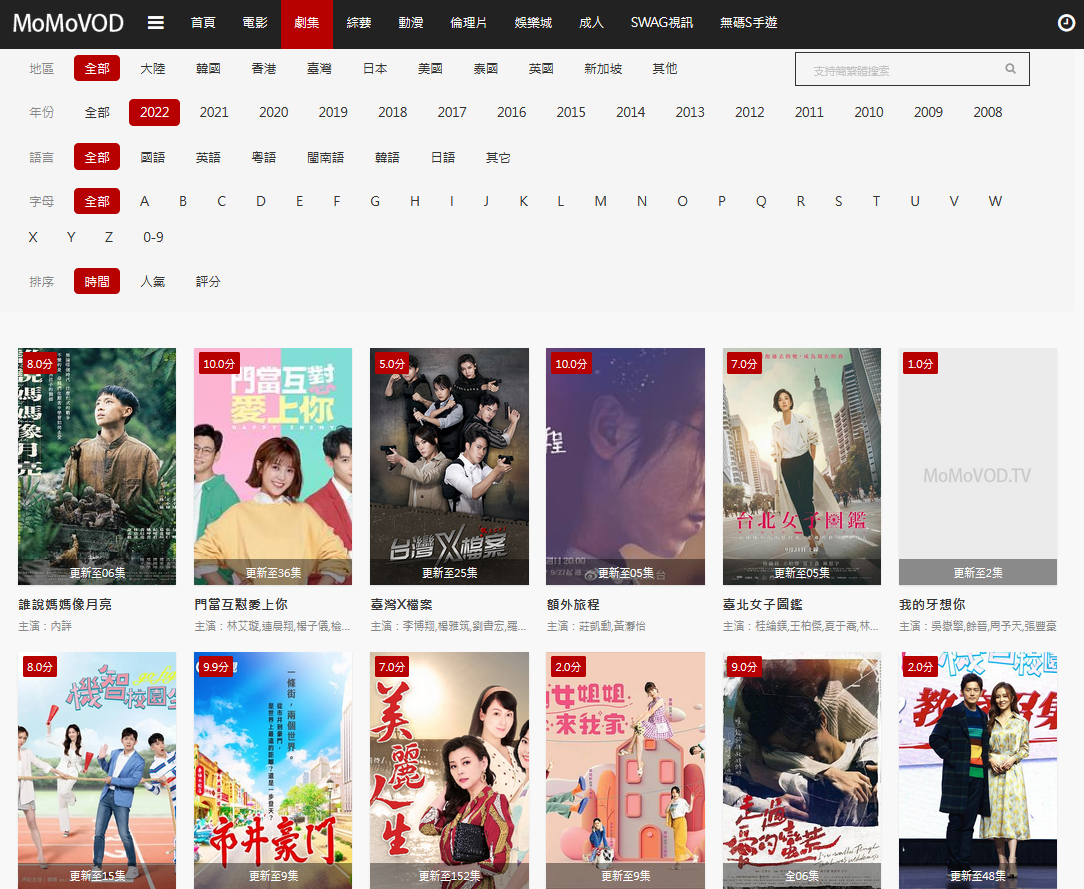Open 額外旅程 poster thumbnail
The image size is (1084, 889).
click(x=626, y=467)
